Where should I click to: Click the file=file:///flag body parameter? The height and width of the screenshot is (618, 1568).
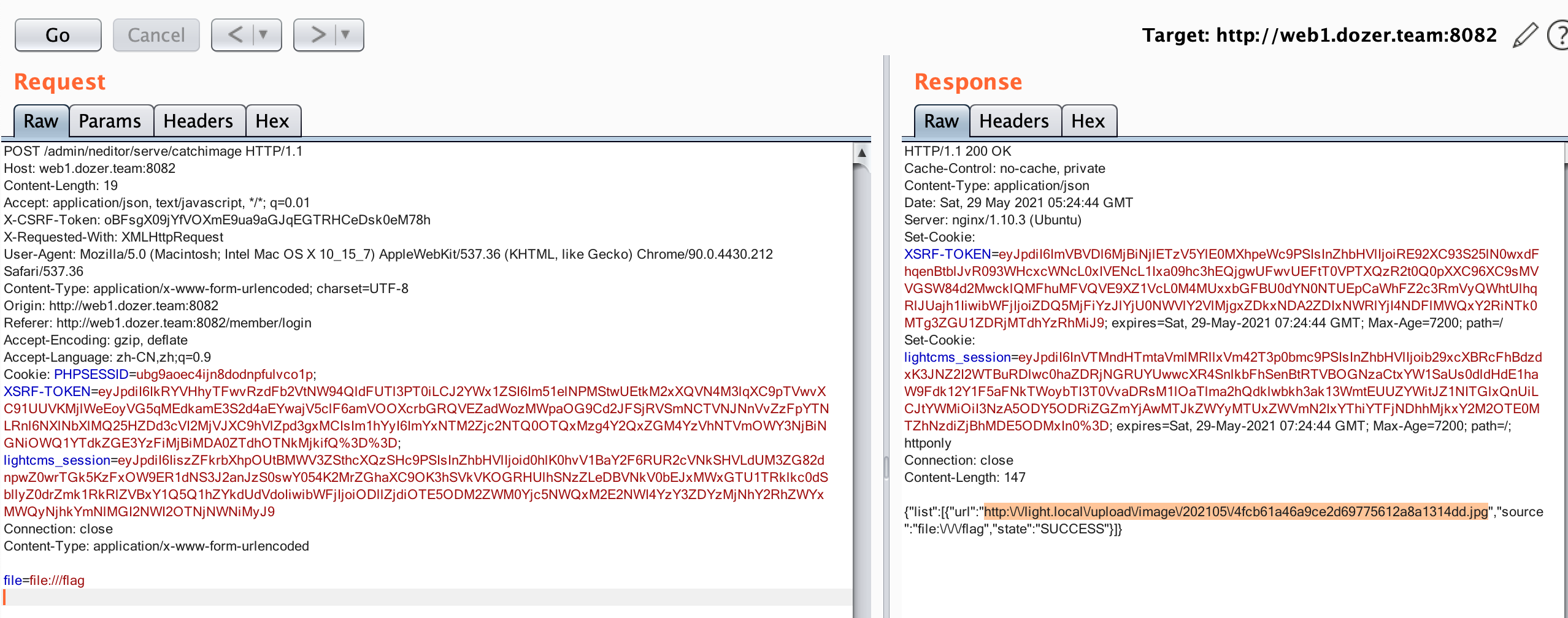click(44, 581)
